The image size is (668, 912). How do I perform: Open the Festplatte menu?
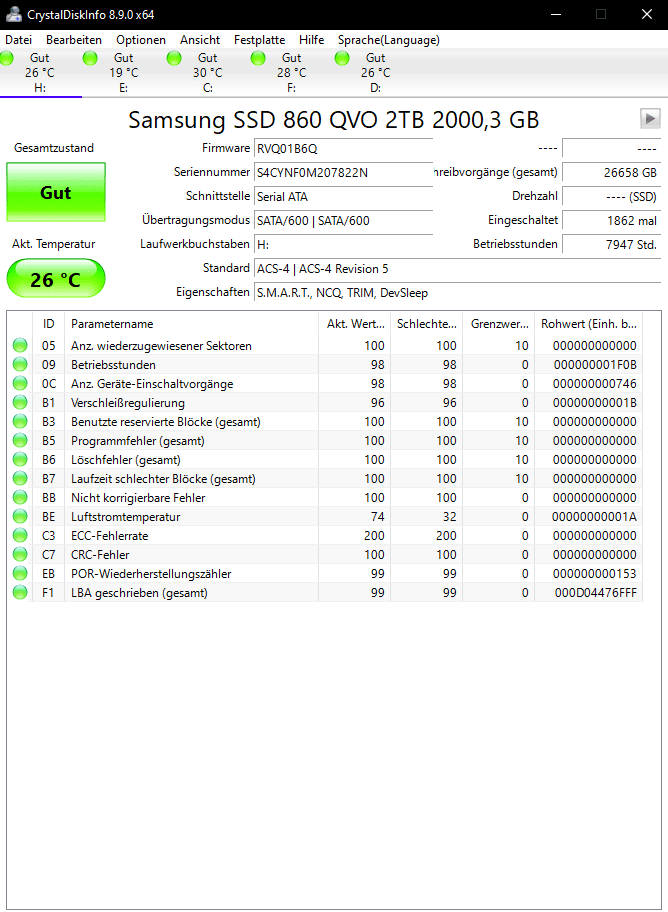260,40
